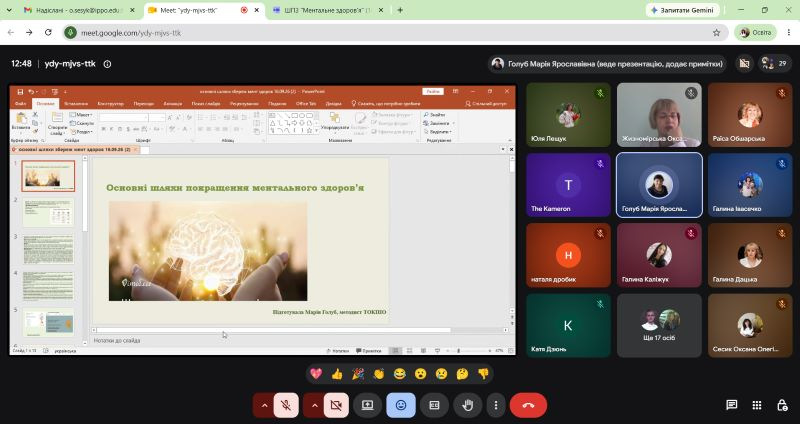Image resolution: width=800 pixels, height=424 pixels.
Task: Open the chat with everyone panel
Action: (x=732, y=405)
